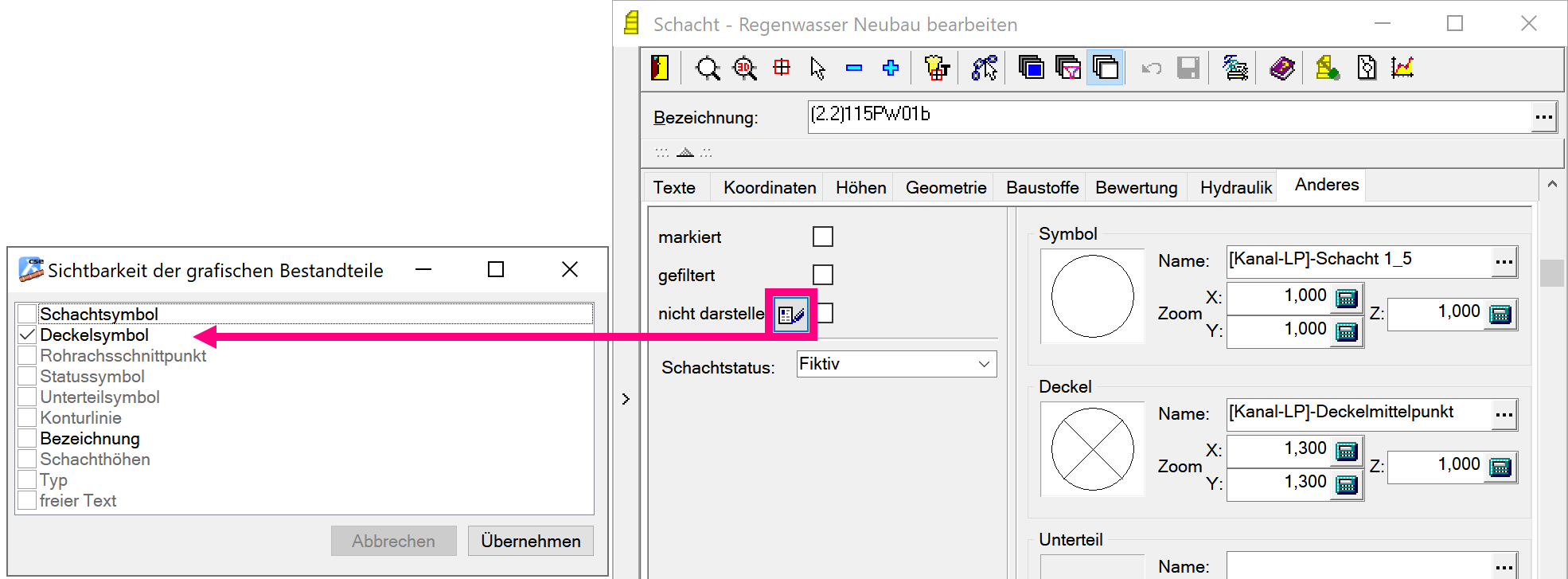
Task: Open browse button next to Bezeichnung field
Action: pyautogui.click(x=1543, y=117)
